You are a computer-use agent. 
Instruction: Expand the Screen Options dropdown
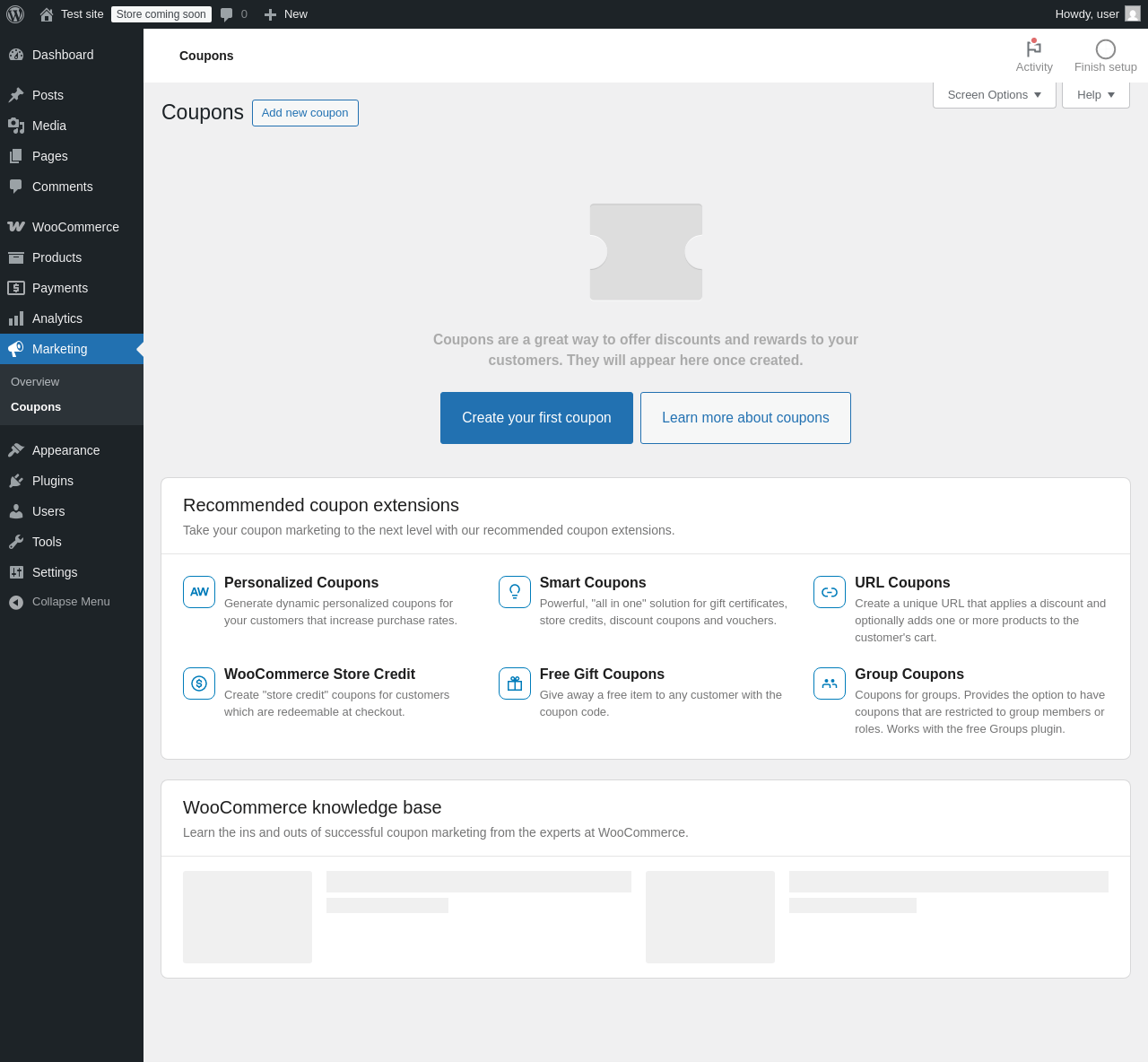click(995, 95)
